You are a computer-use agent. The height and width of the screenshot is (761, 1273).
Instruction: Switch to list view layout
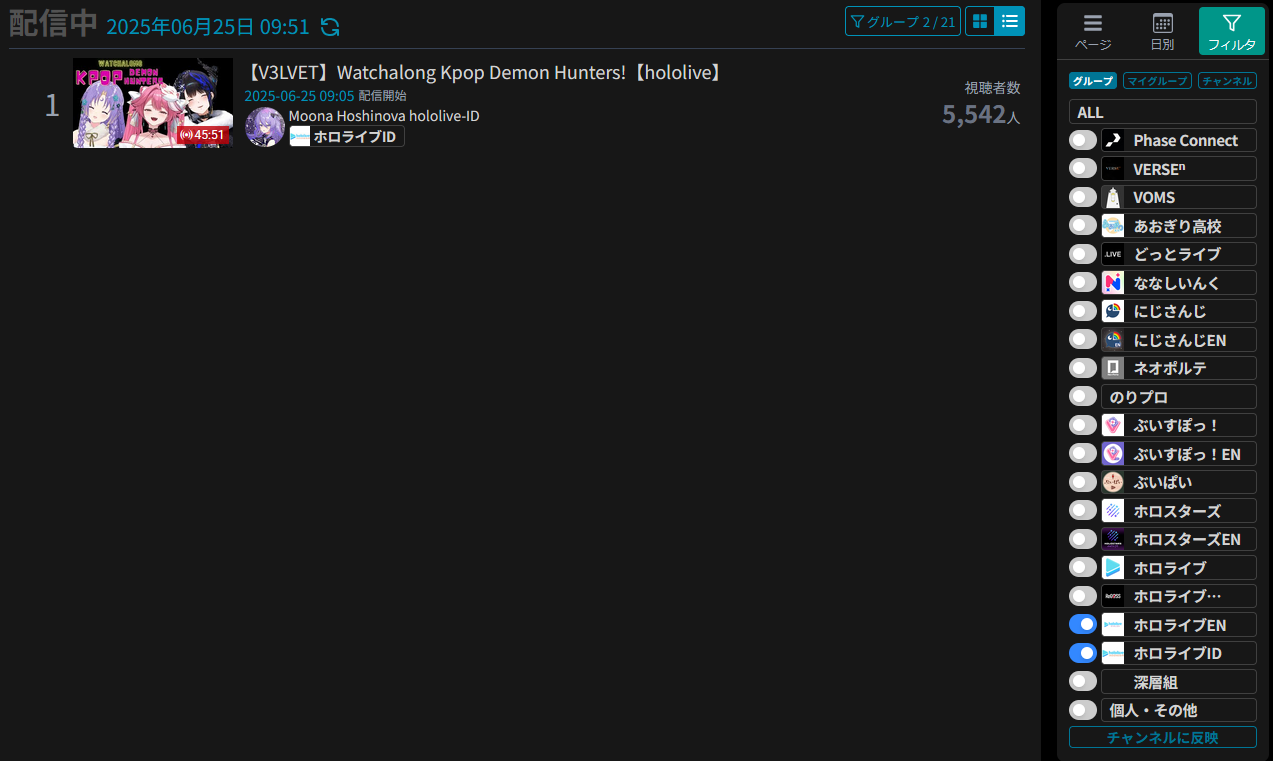click(x=1010, y=21)
